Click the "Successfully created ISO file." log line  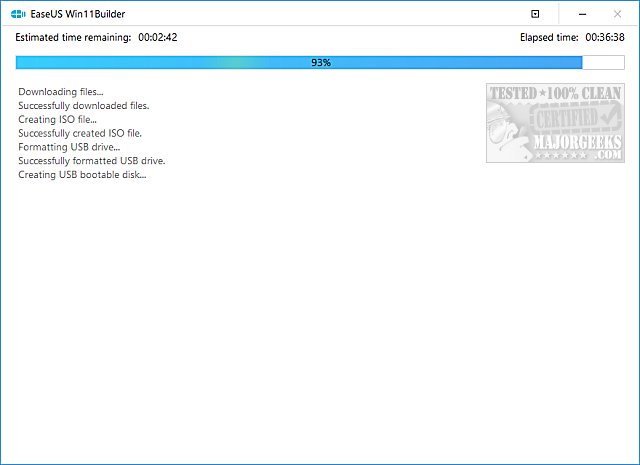click(80, 133)
